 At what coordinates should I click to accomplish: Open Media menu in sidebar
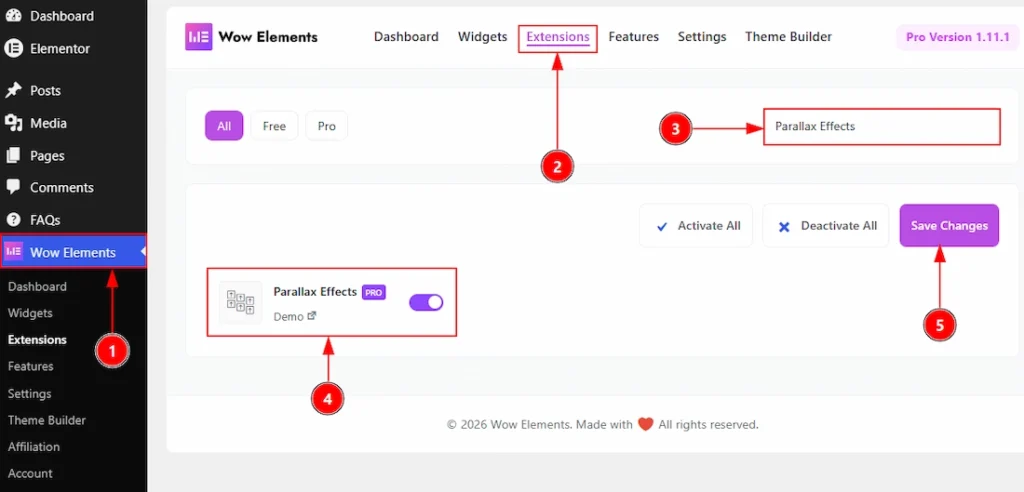[48, 123]
